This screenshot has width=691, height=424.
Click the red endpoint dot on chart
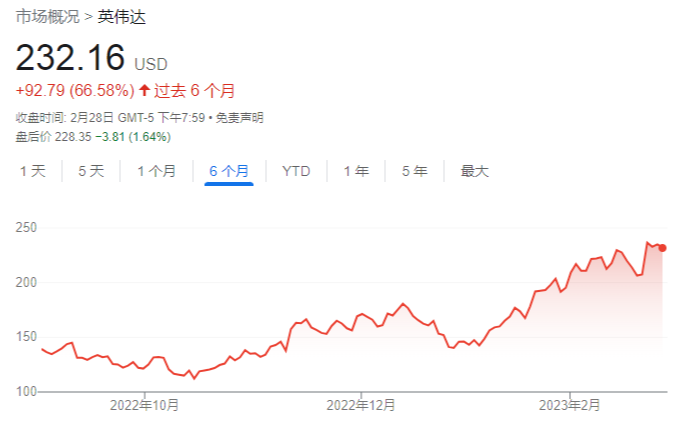click(x=662, y=248)
